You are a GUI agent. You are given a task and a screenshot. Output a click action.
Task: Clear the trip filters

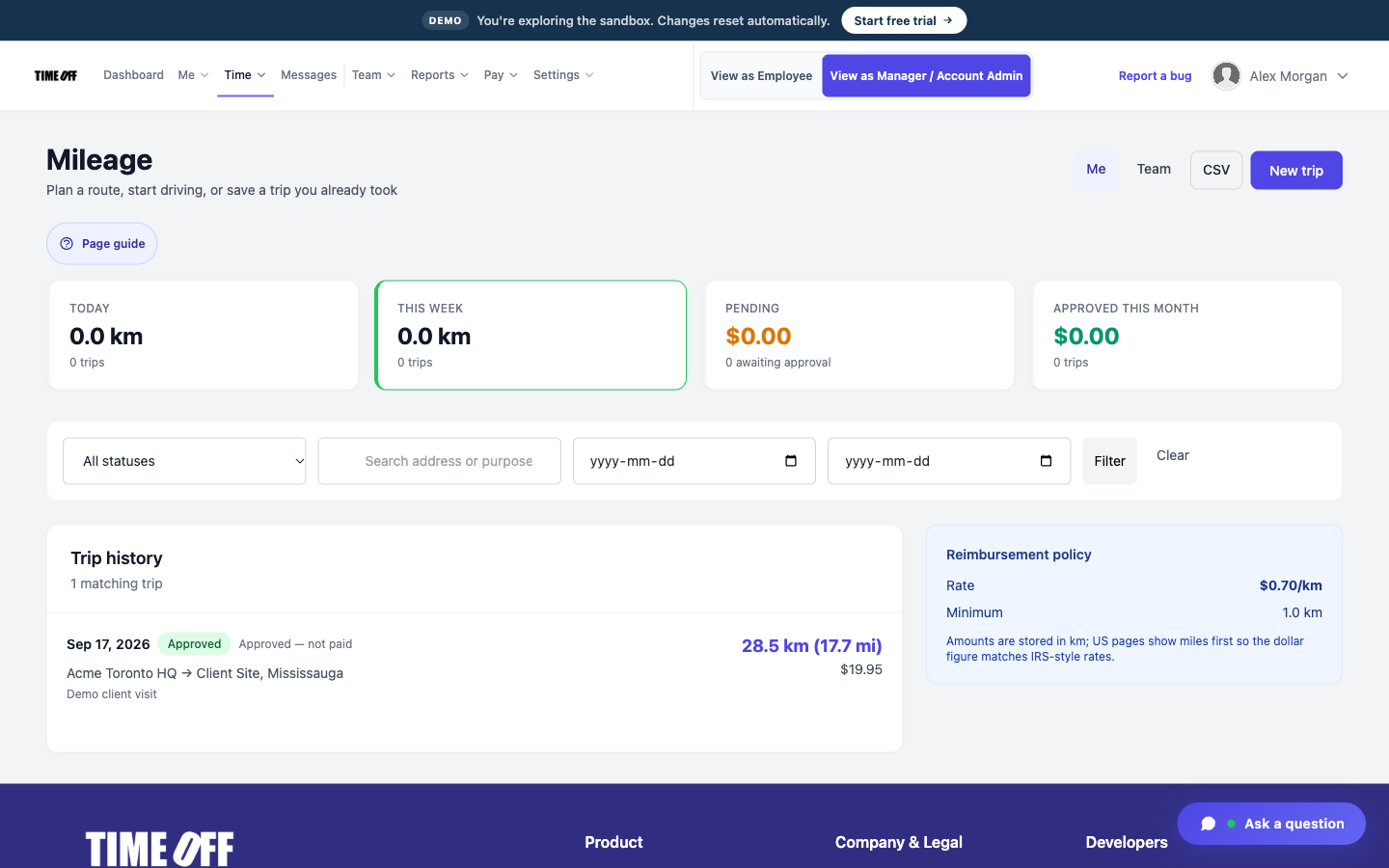(1173, 455)
